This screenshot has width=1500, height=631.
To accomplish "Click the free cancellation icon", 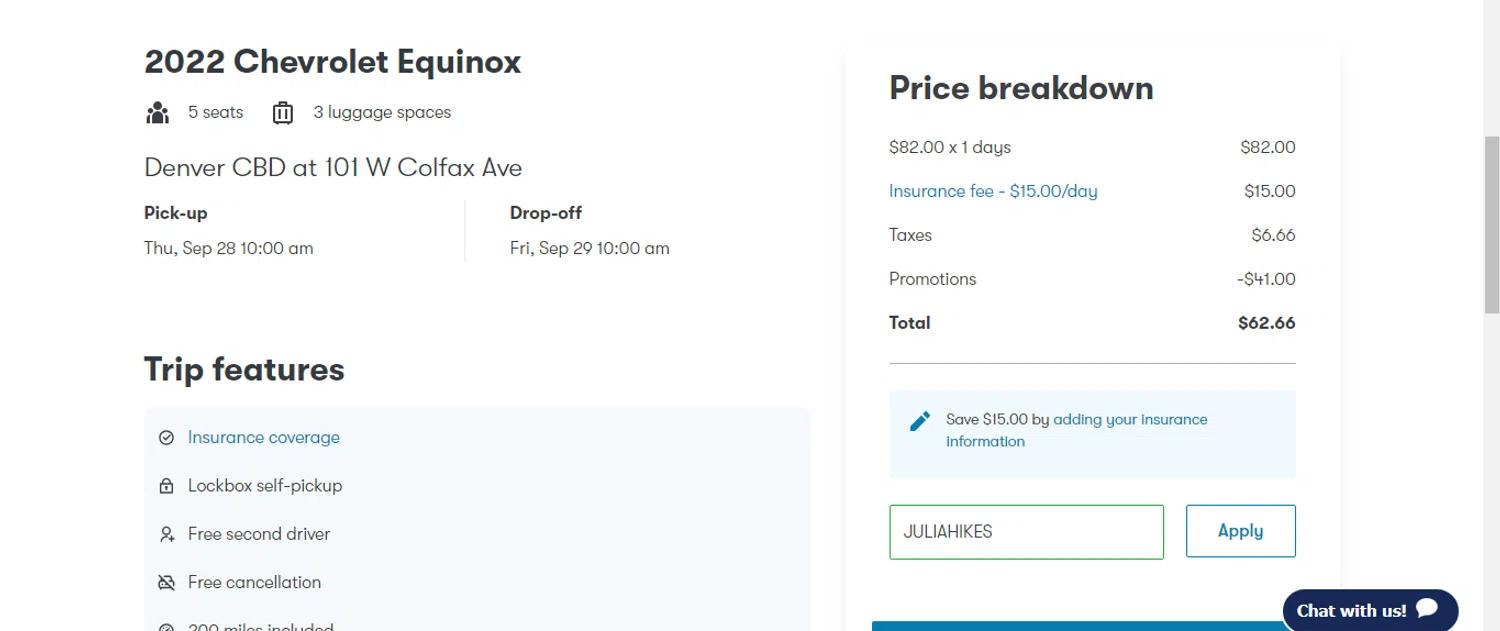I will 167,583.
